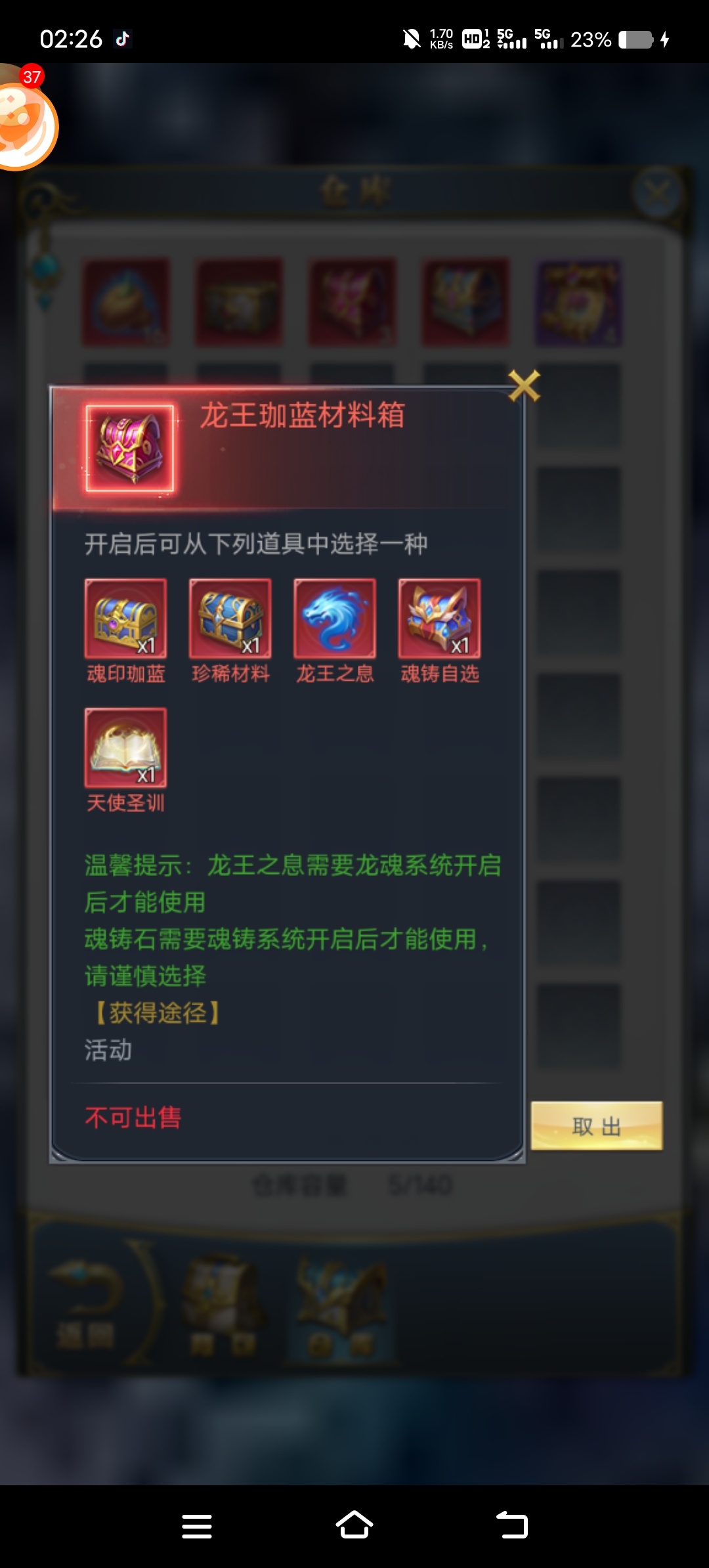
Task: Pick the 龙王之息 blue dragon icon
Action: point(335,618)
